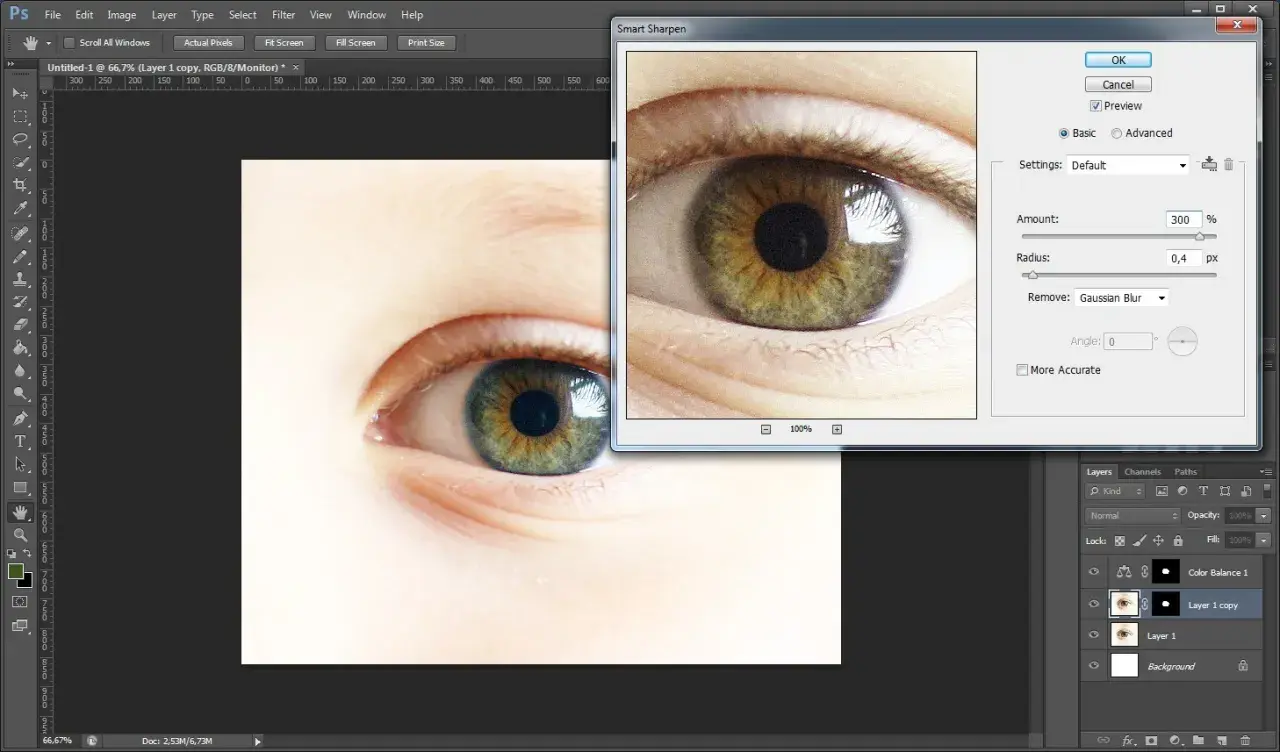Viewport: 1280px width, 752px height.
Task: Toggle Quick Mask mode icon
Action: point(20,602)
